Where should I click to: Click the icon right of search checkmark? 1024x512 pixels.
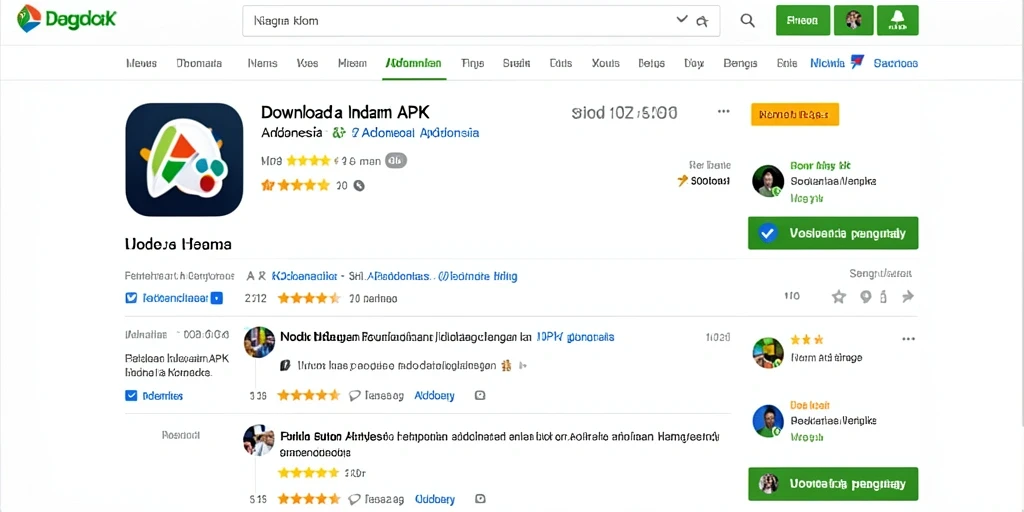pyautogui.click(x=702, y=21)
